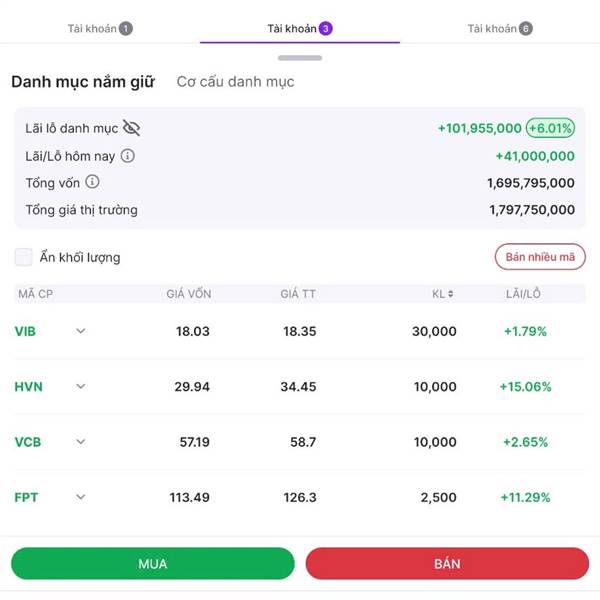Sort holdings by the KL arrows icon
Image resolution: width=600 pixels, height=600 pixels.
(451, 294)
